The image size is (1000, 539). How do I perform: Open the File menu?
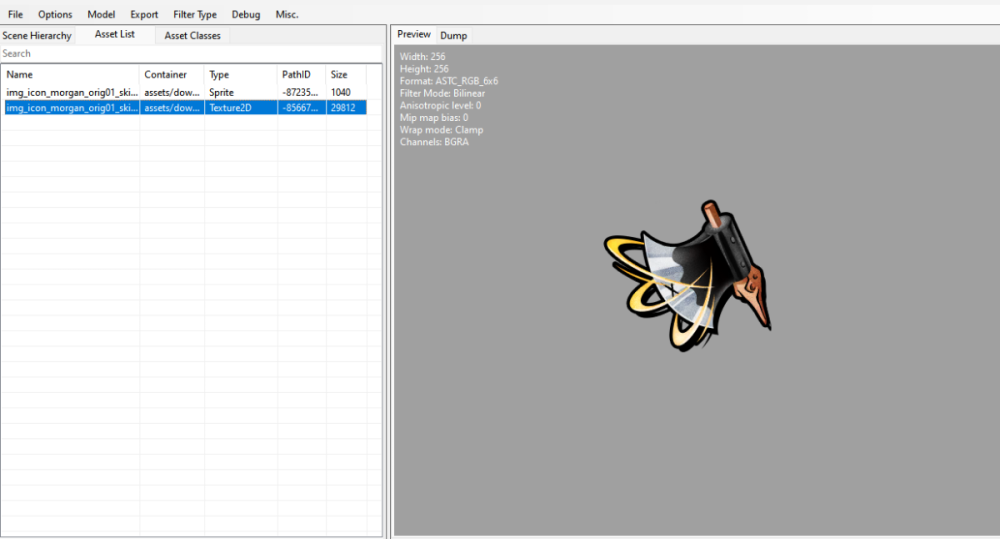(15, 15)
